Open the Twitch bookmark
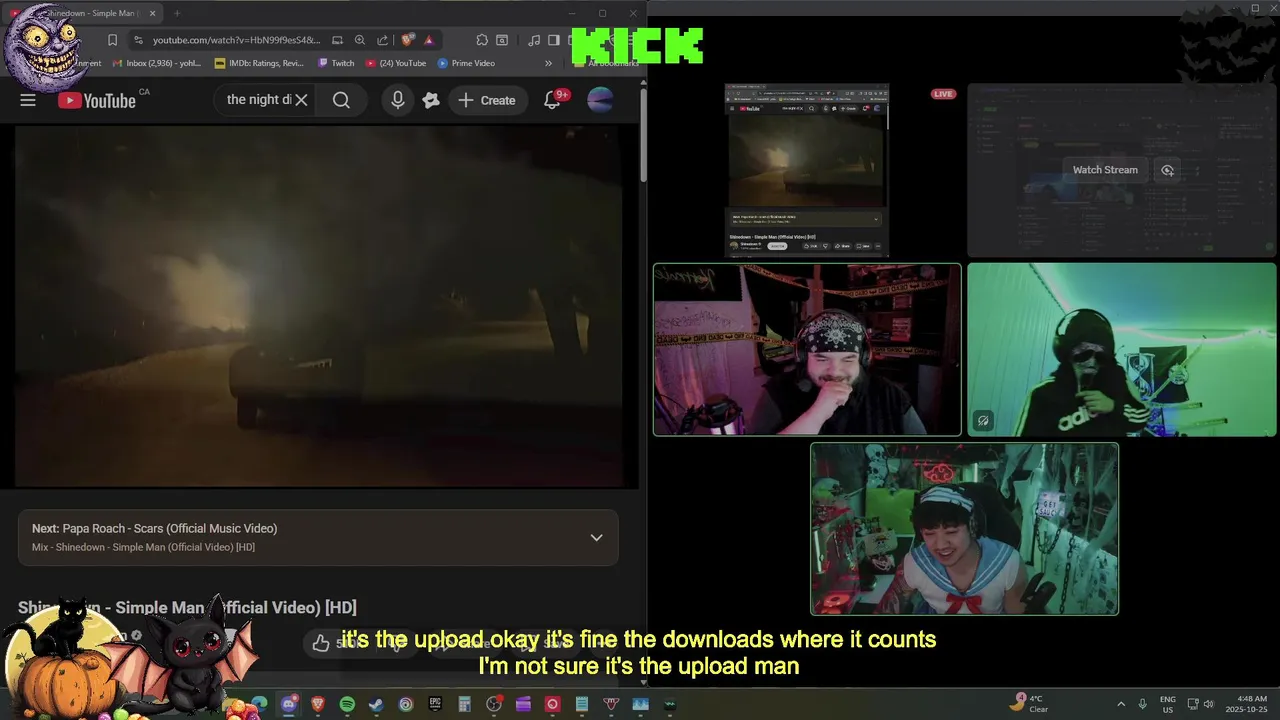Viewport: 1280px width, 720px height. (336, 63)
